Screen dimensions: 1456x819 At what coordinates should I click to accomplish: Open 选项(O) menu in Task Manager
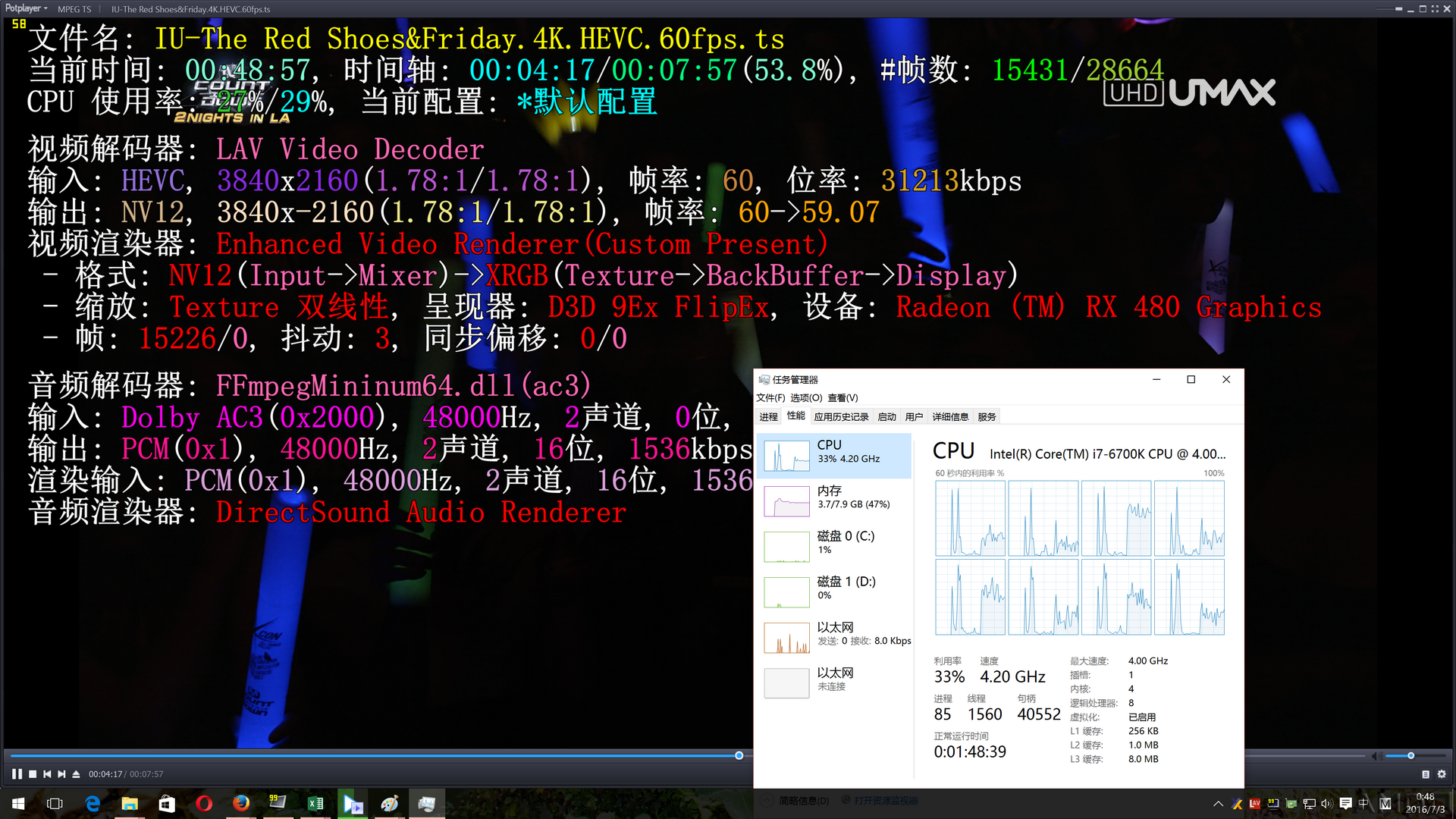(x=806, y=397)
